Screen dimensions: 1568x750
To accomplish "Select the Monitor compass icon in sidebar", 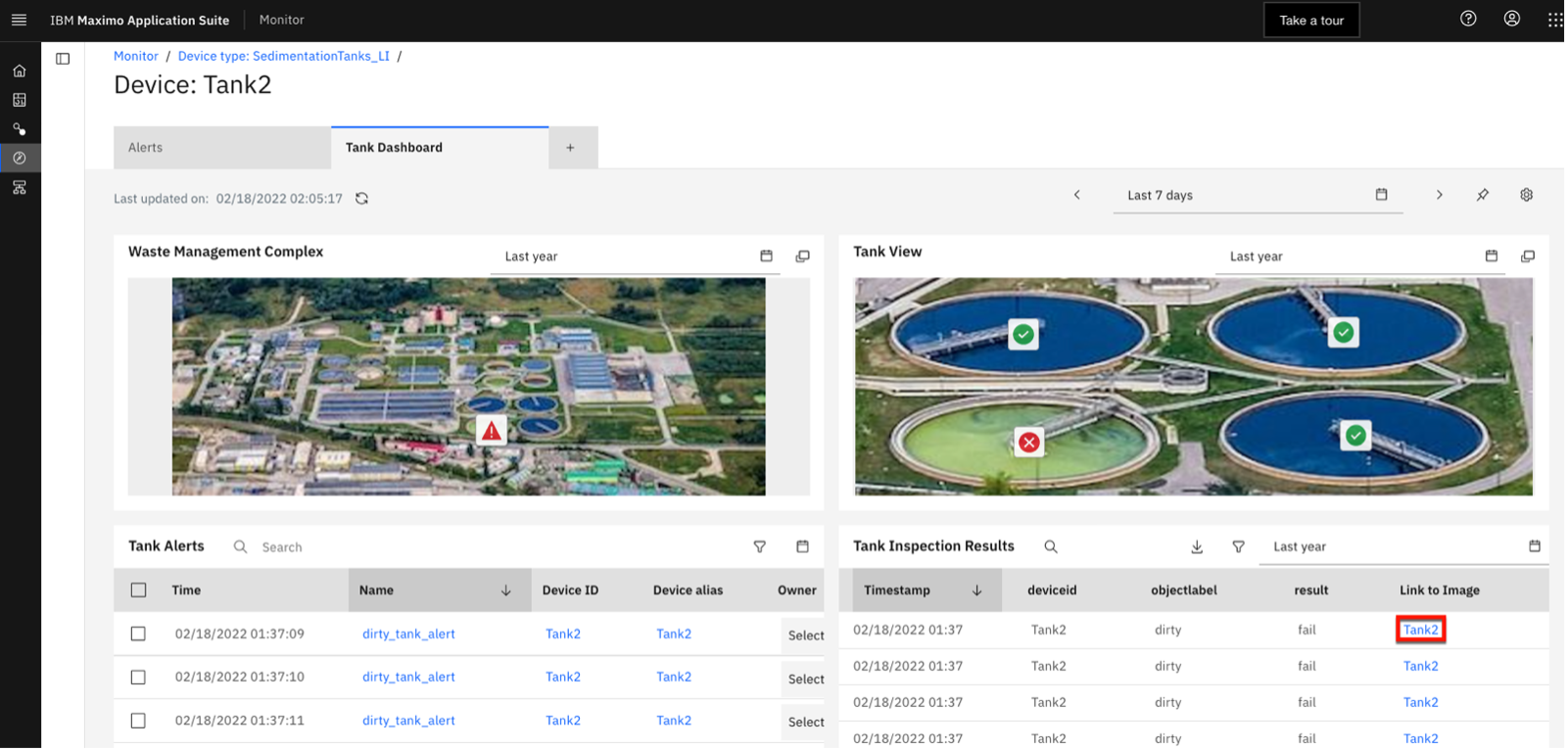I will point(20,158).
